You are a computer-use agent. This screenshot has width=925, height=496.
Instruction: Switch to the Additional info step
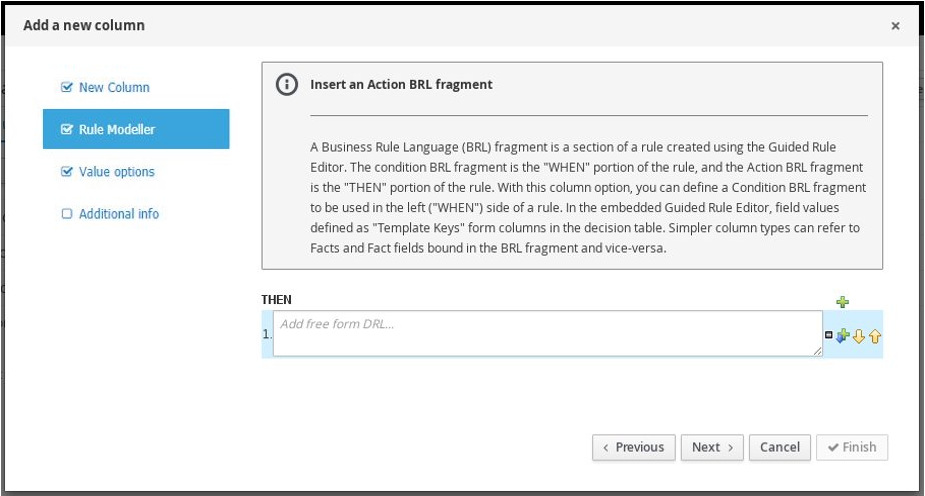(119, 214)
